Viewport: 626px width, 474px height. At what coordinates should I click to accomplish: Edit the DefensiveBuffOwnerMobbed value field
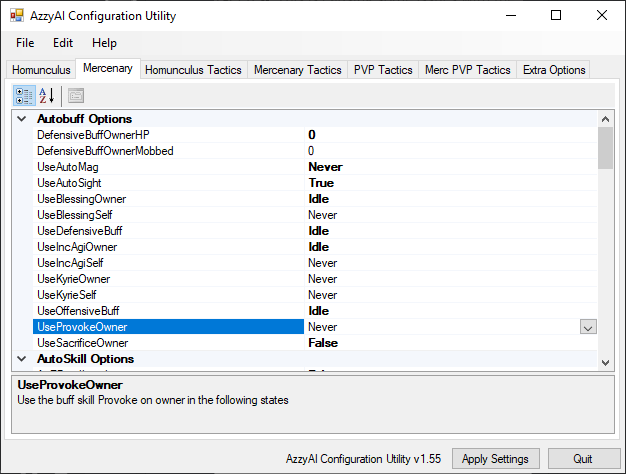pos(451,151)
